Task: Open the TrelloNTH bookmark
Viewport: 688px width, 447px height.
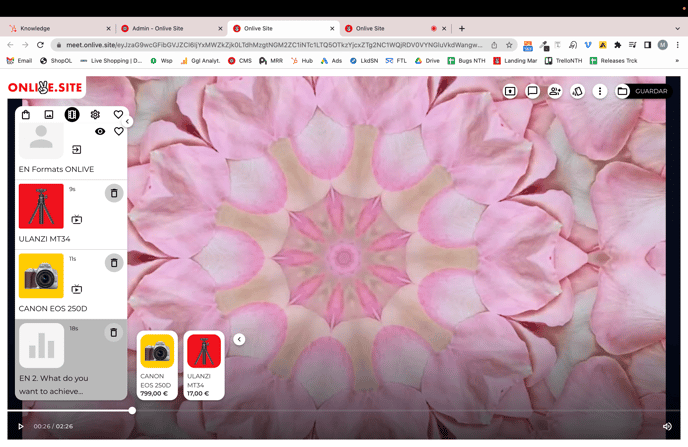Action: click(563, 61)
